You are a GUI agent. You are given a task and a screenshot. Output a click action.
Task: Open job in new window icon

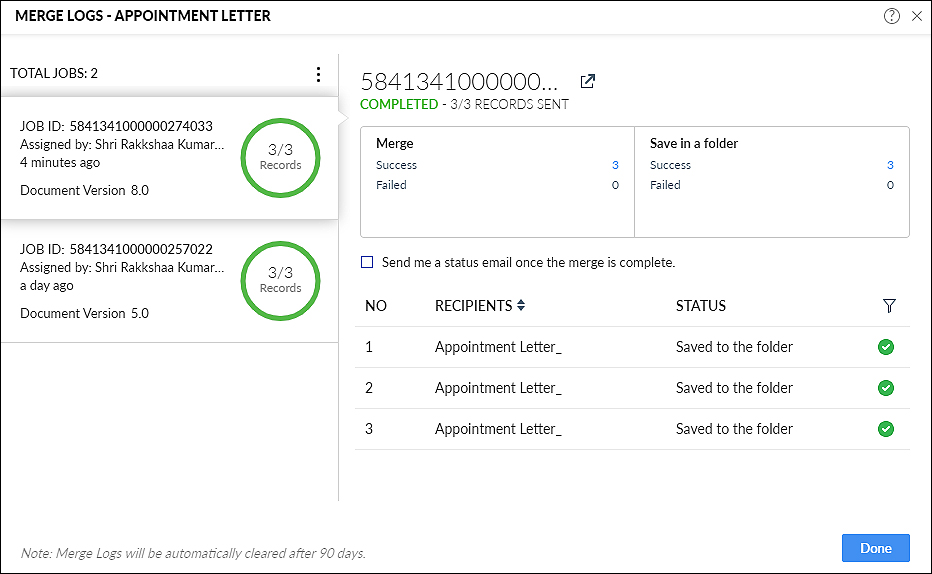tap(588, 81)
